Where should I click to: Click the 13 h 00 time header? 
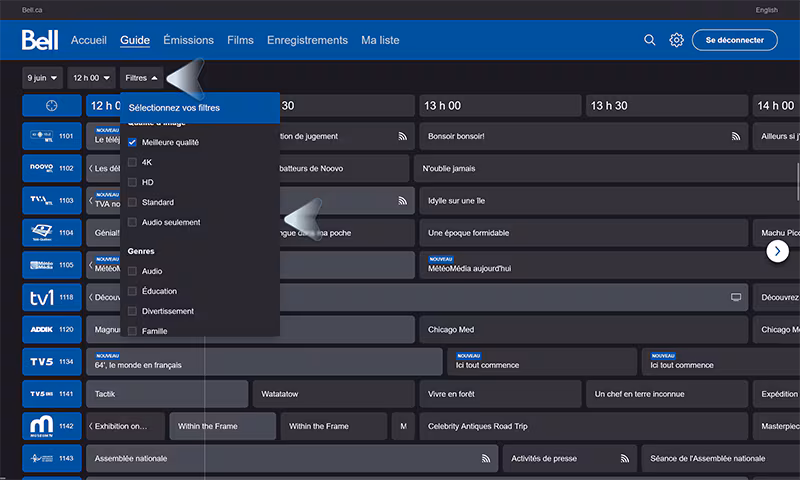coord(501,106)
